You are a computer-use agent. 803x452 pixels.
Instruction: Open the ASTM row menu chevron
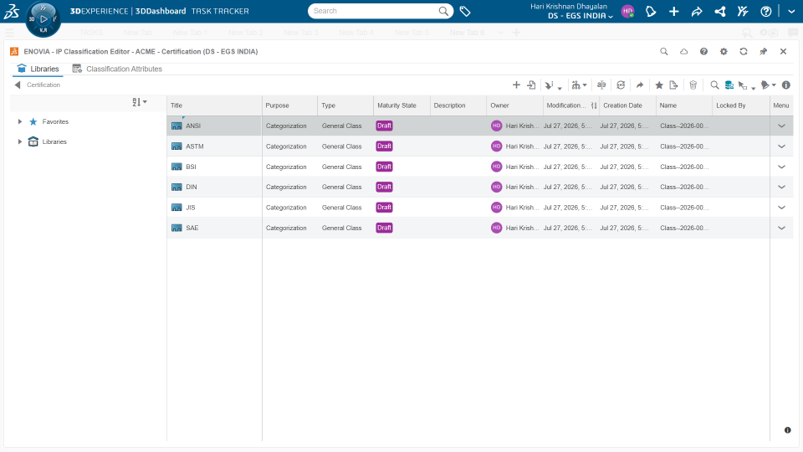pyautogui.click(x=781, y=146)
